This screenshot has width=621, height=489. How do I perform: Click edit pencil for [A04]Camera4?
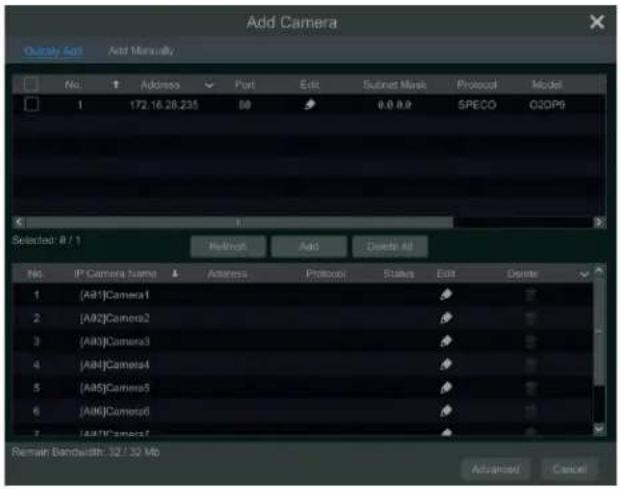(446, 364)
